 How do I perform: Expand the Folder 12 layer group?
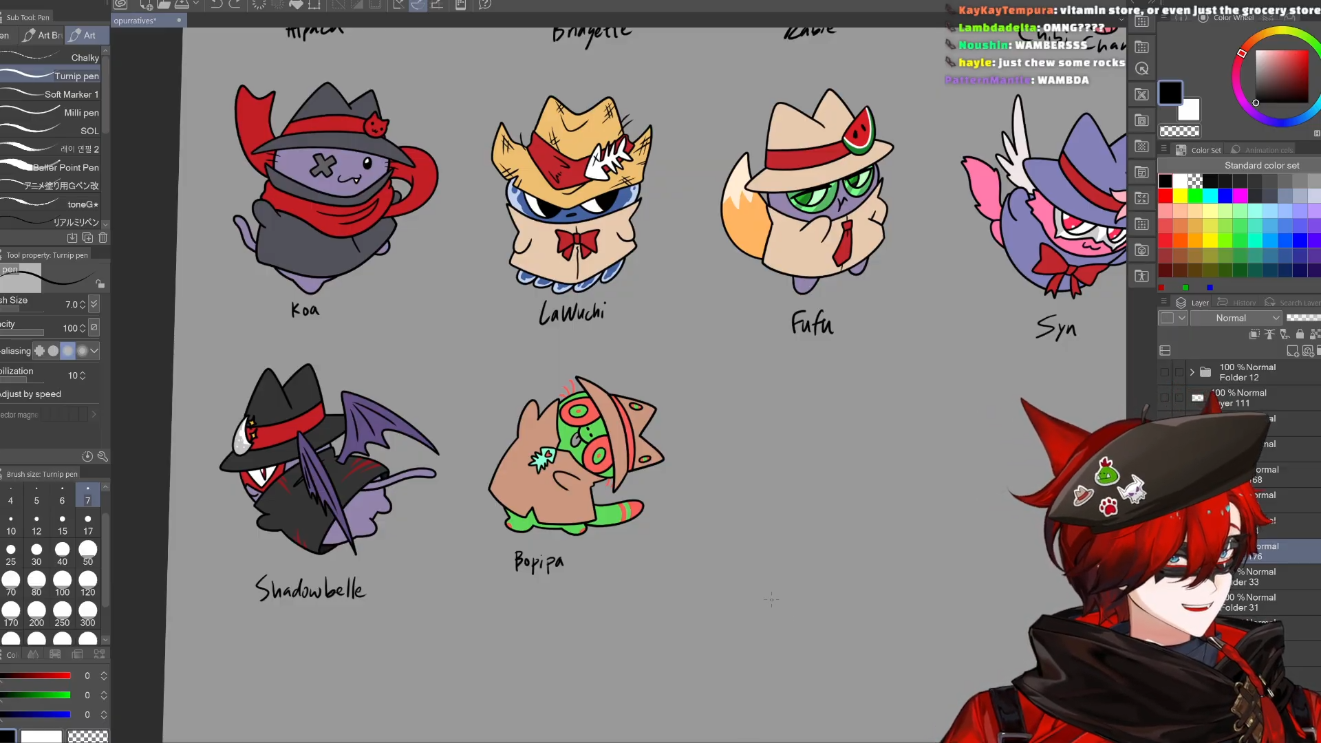[x=1192, y=372]
